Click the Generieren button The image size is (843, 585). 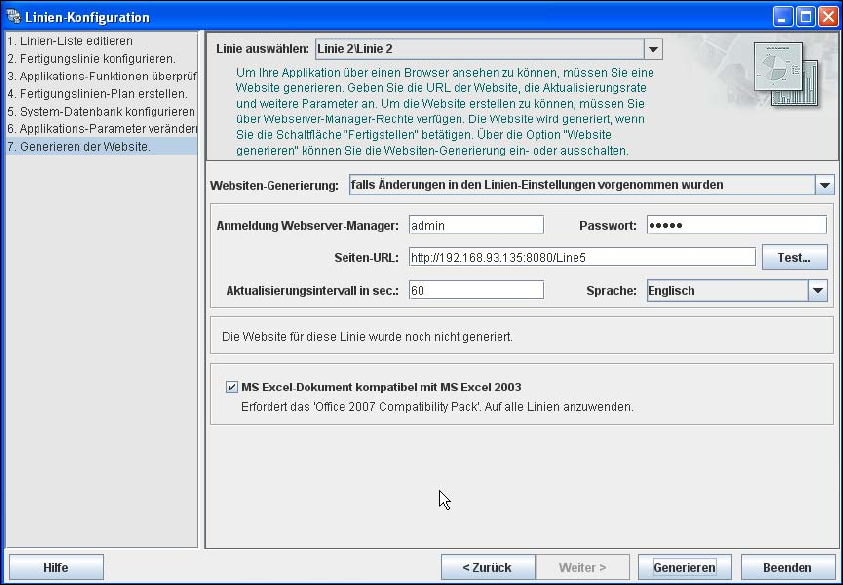point(684,568)
